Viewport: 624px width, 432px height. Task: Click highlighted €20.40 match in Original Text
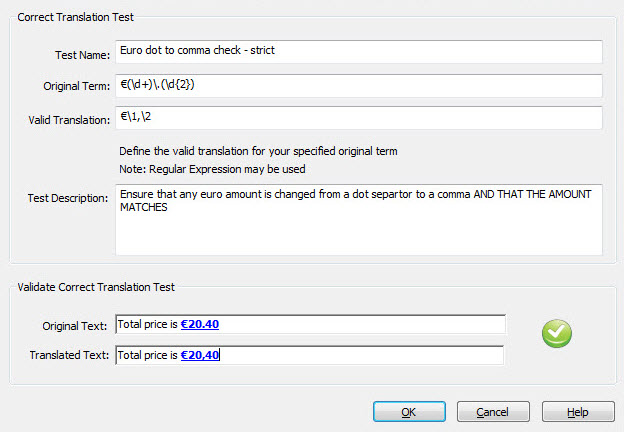(200, 324)
